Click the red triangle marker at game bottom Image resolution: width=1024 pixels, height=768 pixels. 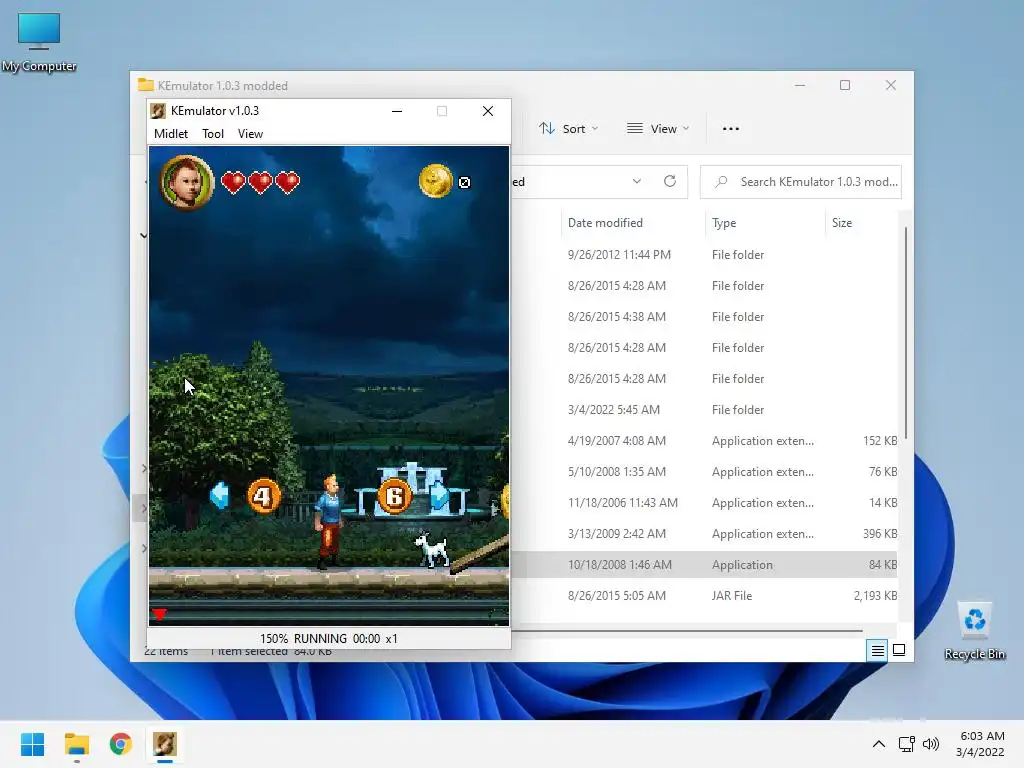tap(159, 614)
